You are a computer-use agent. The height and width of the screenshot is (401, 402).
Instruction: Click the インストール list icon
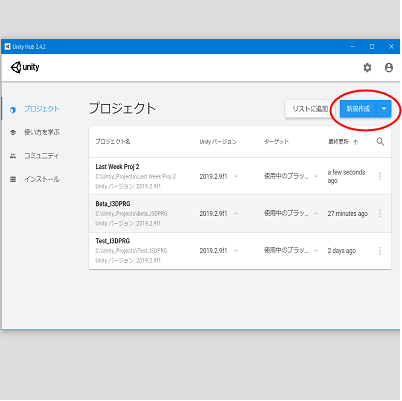pos(13,179)
